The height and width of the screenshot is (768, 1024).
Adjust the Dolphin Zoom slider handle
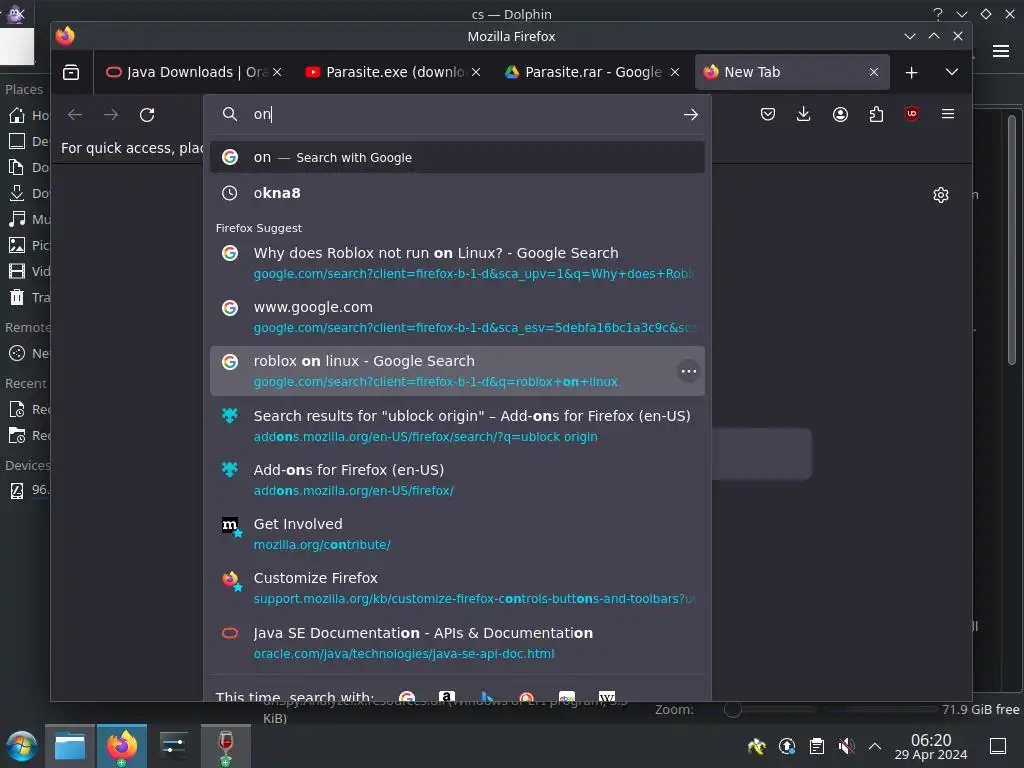733,709
